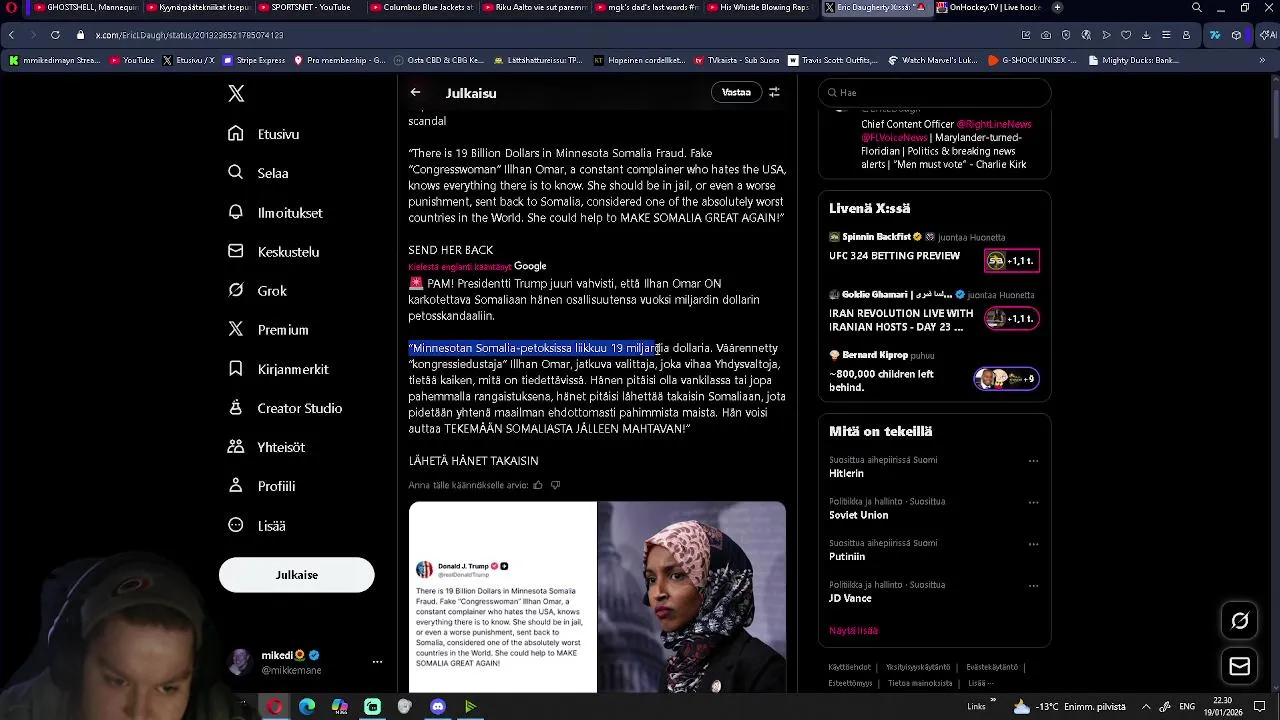Open Stripe Express bookmark

coord(253,60)
